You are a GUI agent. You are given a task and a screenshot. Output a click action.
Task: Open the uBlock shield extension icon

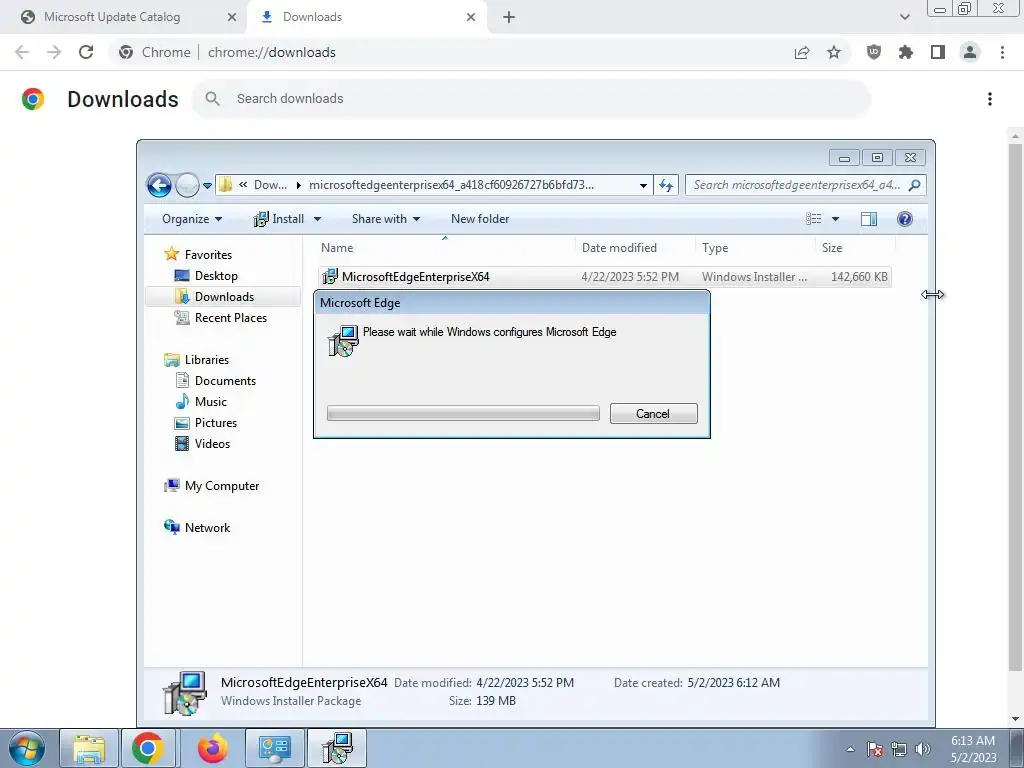pyautogui.click(x=874, y=52)
